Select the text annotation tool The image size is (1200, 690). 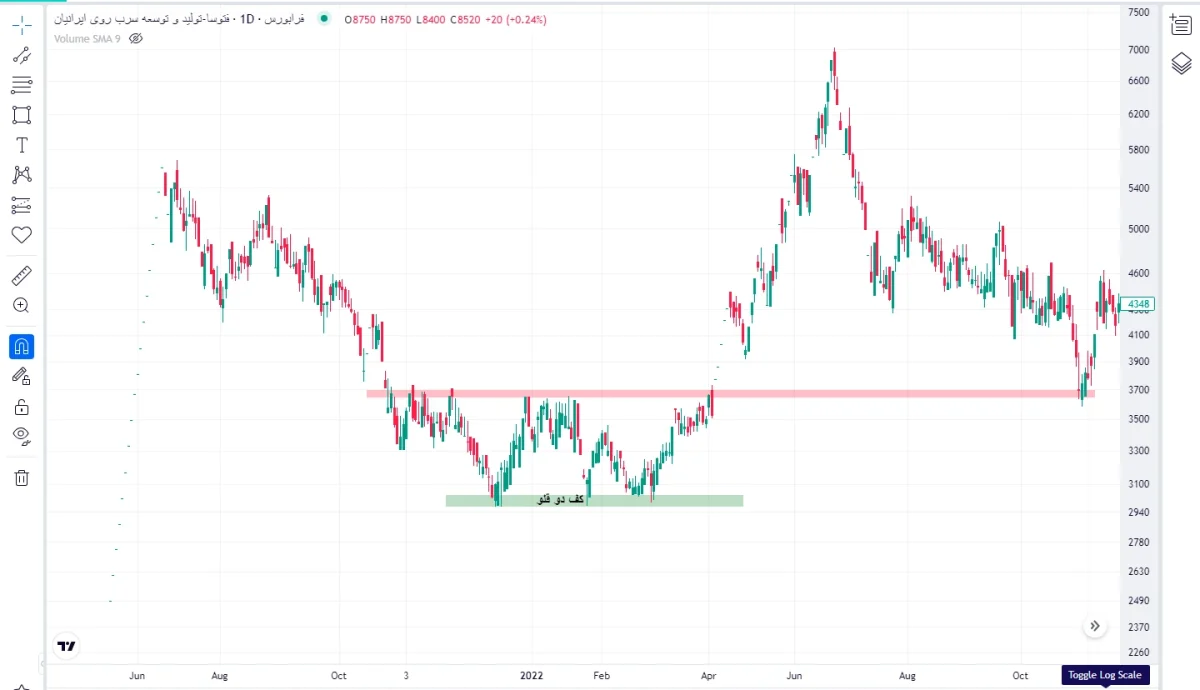click(22, 145)
